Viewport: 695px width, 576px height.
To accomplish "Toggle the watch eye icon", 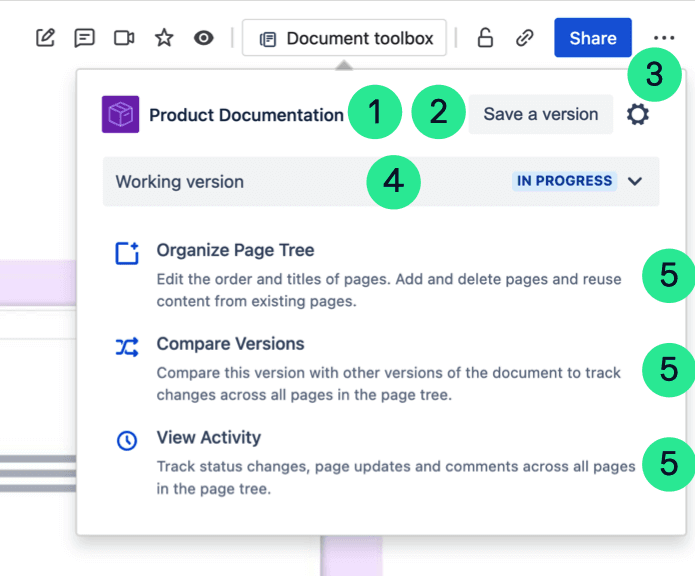I will pos(204,38).
